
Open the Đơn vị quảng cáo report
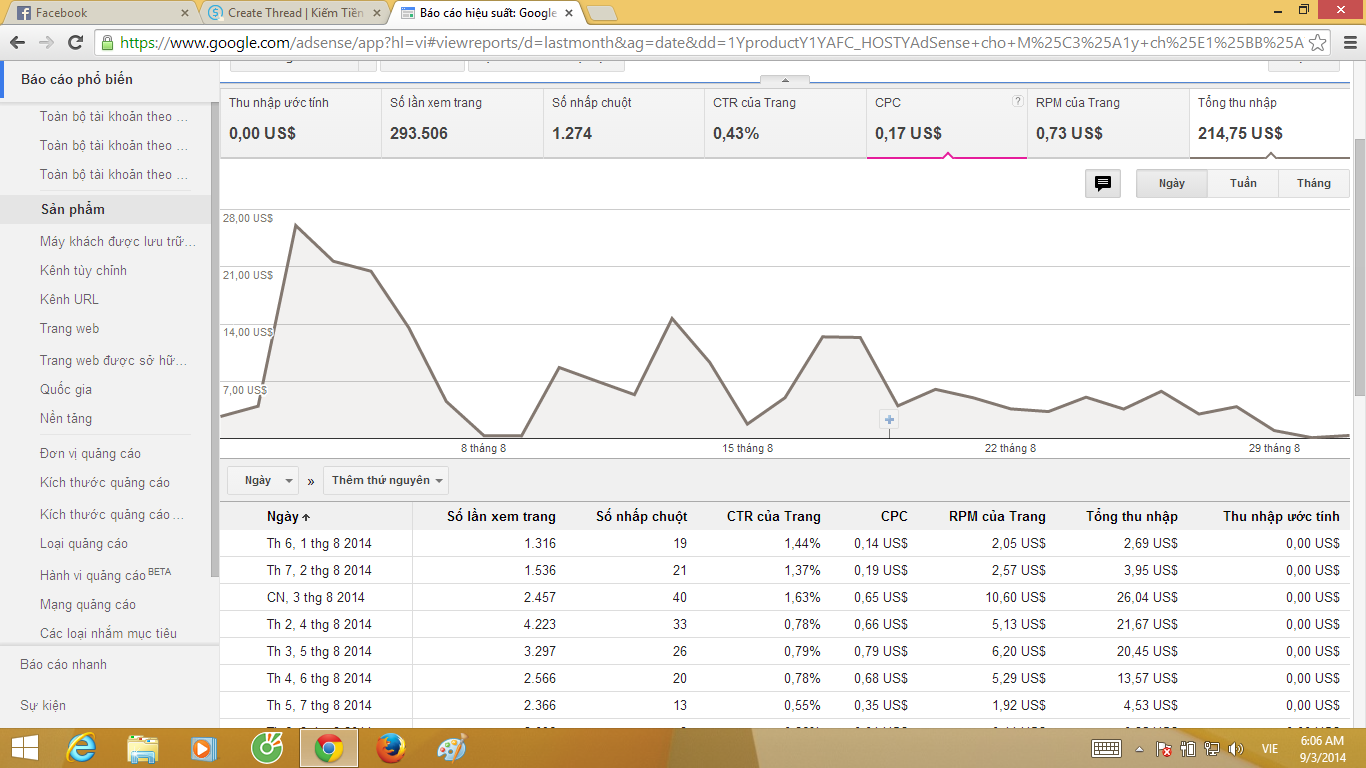coord(90,453)
